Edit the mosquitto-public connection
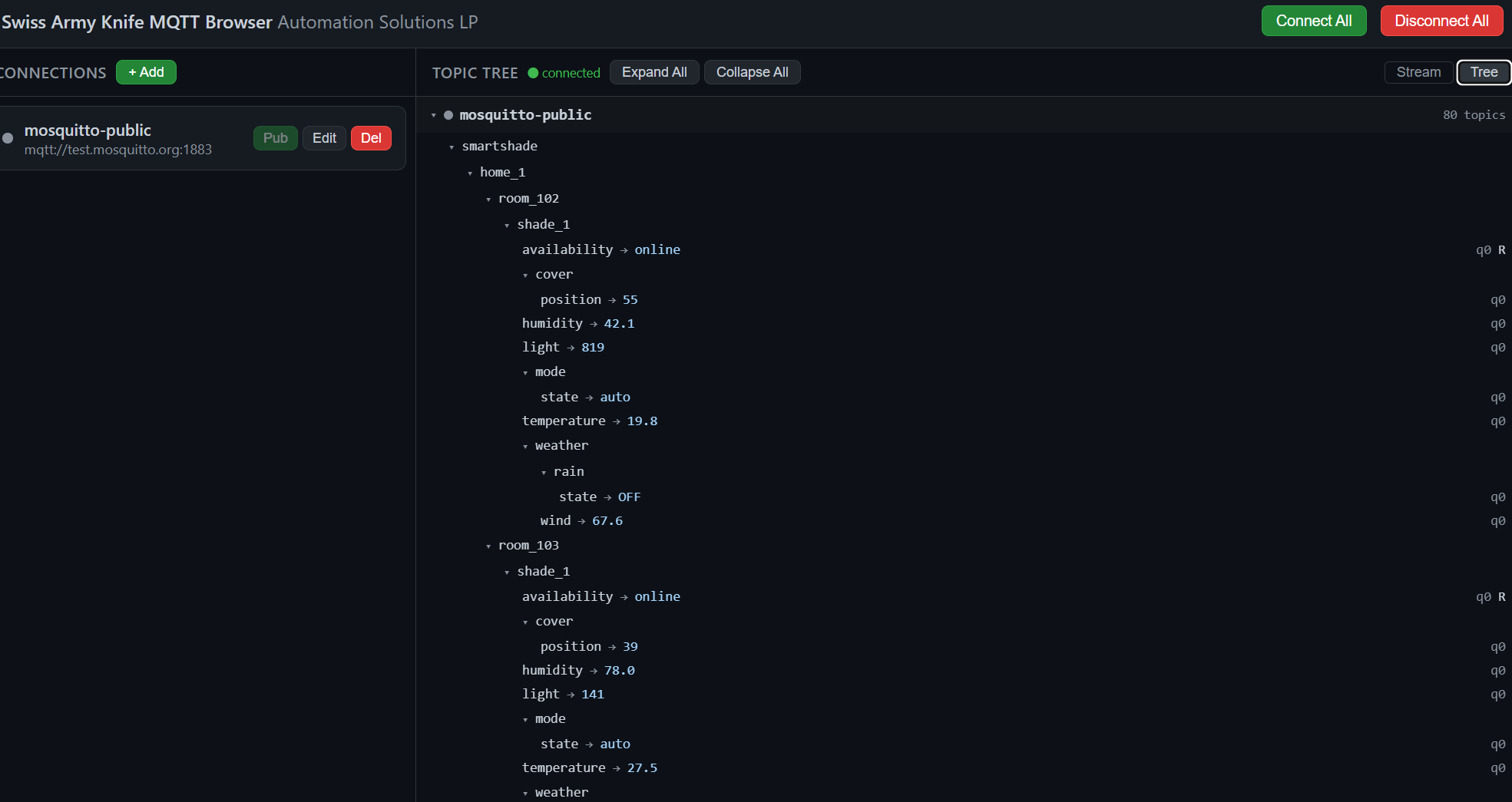The height and width of the screenshot is (802, 1512). point(324,138)
